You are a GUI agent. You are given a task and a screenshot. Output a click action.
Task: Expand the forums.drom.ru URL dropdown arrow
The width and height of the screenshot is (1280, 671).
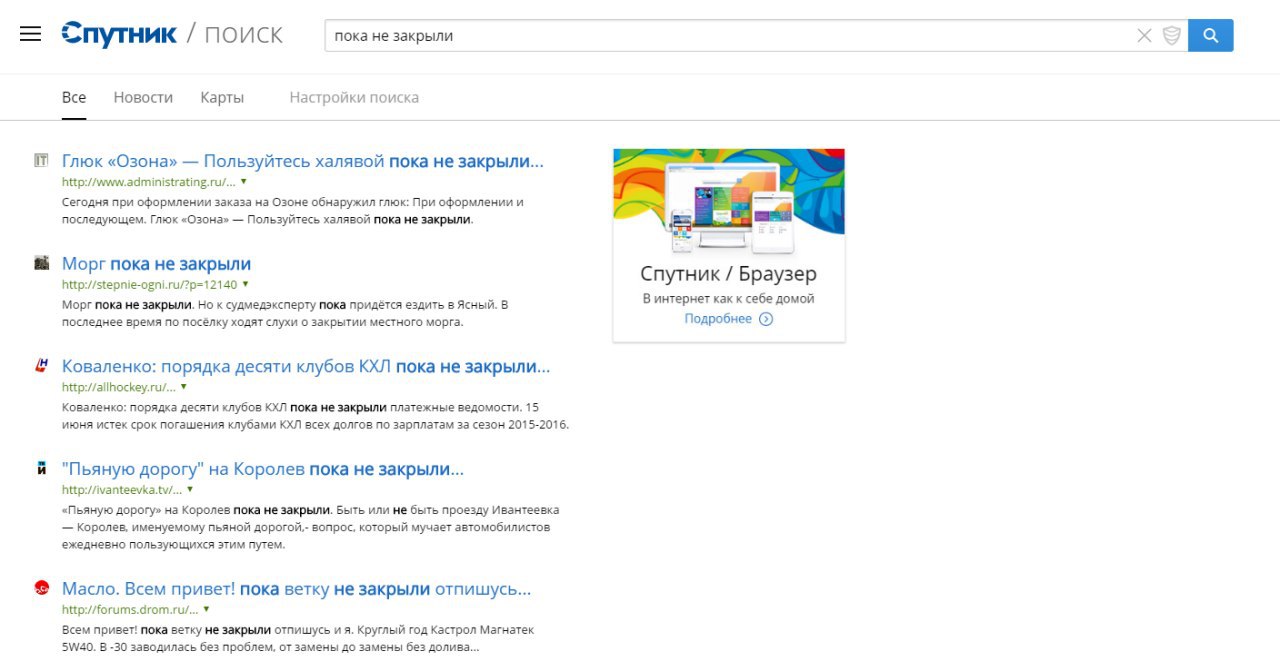point(206,609)
